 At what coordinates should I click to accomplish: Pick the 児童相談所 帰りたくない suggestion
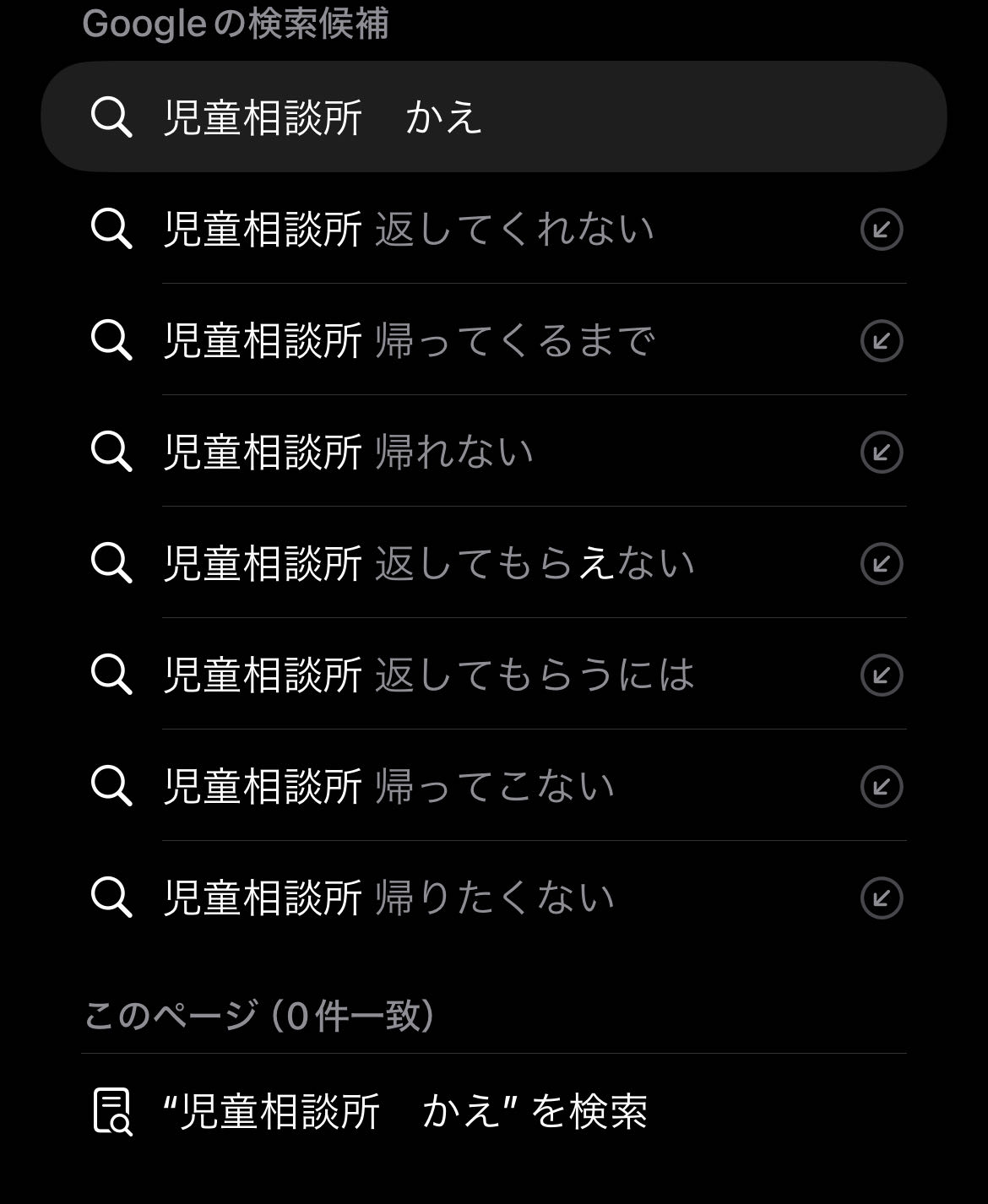[x=388, y=898]
